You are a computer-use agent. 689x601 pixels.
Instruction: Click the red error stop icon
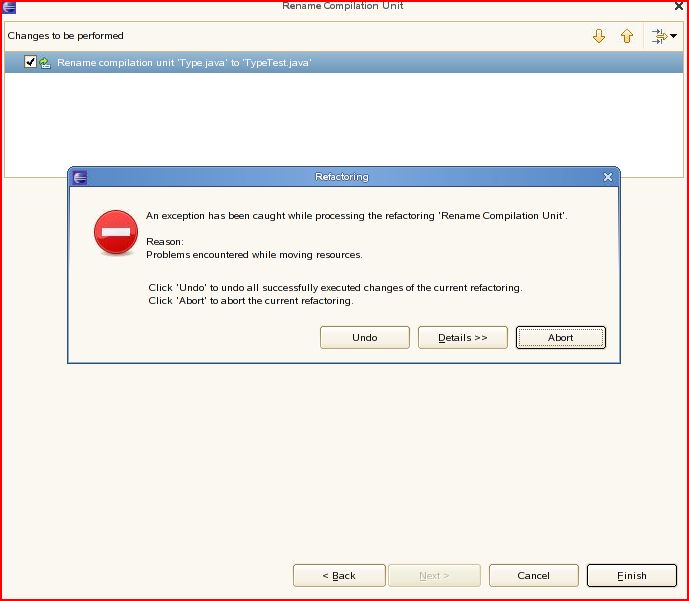tap(116, 232)
